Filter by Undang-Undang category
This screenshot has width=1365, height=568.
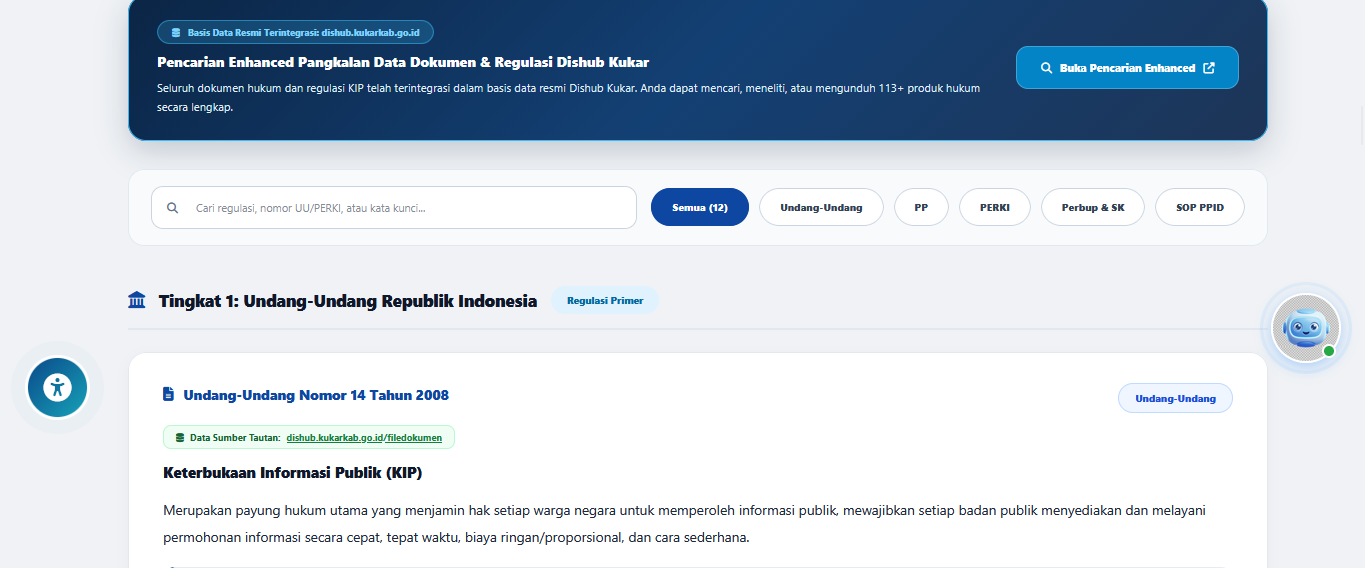[821, 207]
